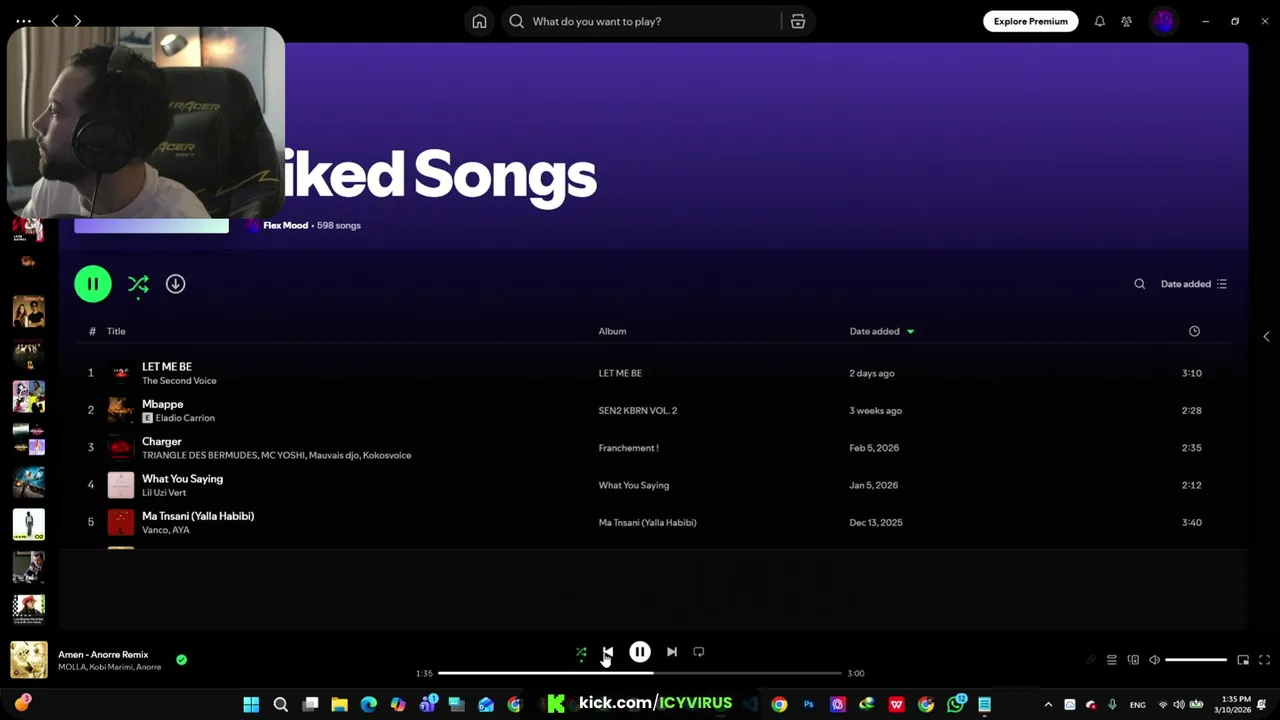Pause playback in the player bar
This screenshot has width=1280, height=720.
tap(640, 652)
